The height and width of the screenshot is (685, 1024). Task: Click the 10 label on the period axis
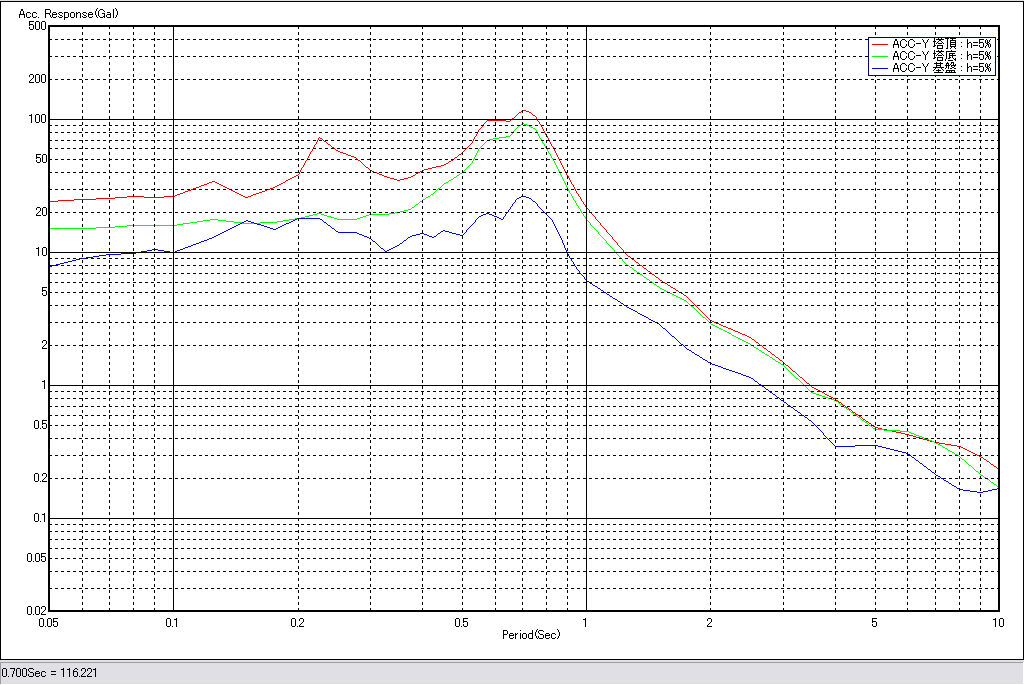click(997, 623)
